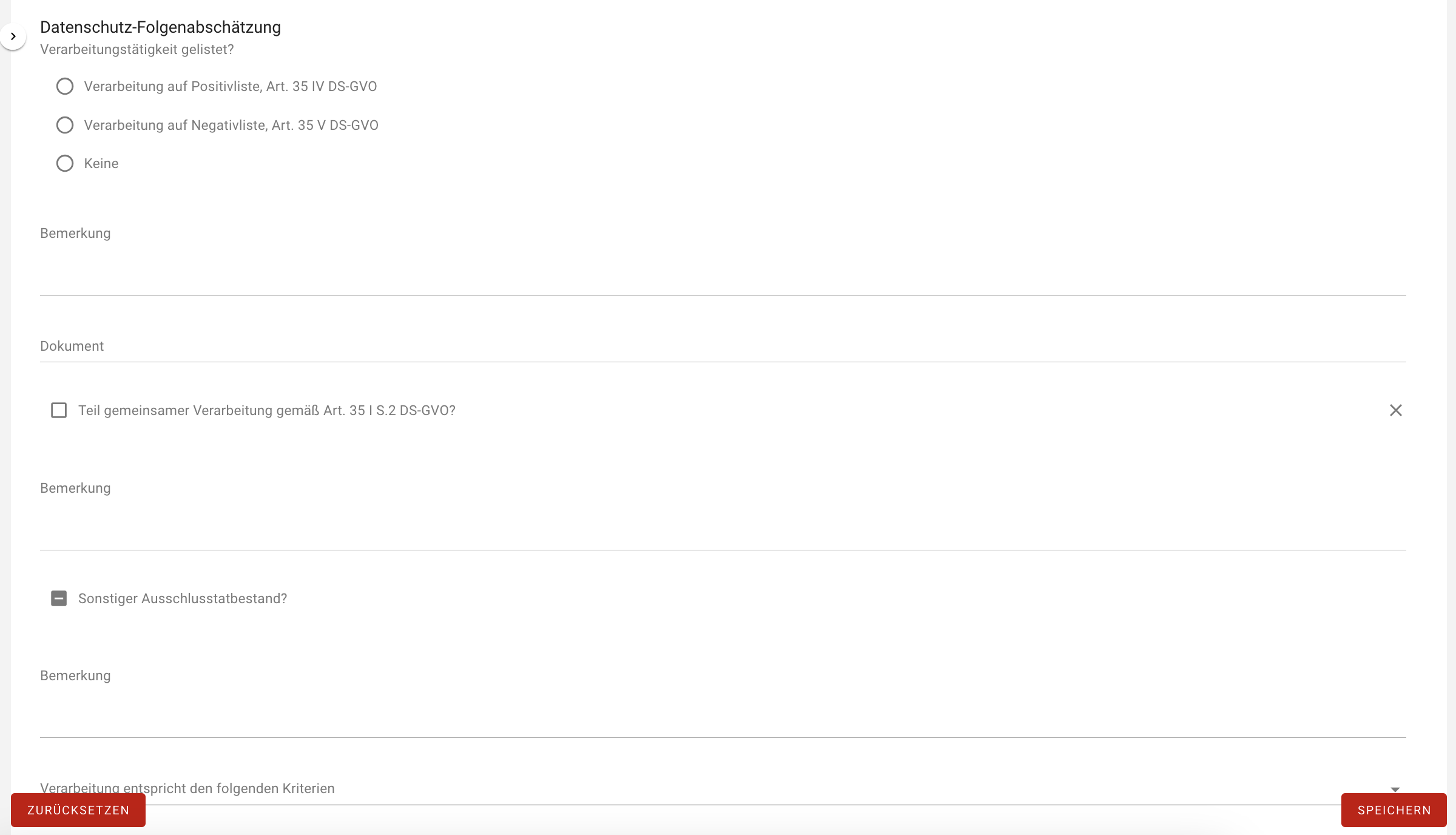The image size is (1456, 835).
Task: Clear the Teil gemeinsamer Verarbeitung X icon
Action: click(x=1395, y=411)
